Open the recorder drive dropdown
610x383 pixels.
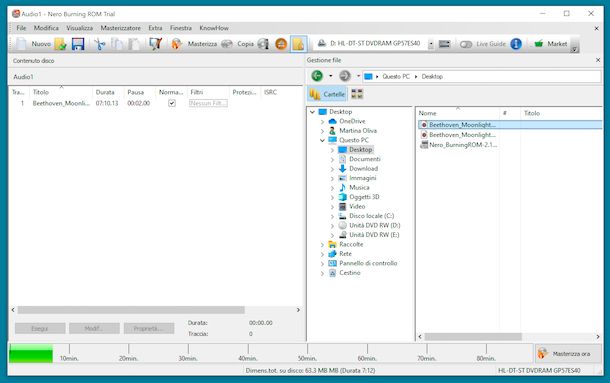pos(431,44)
